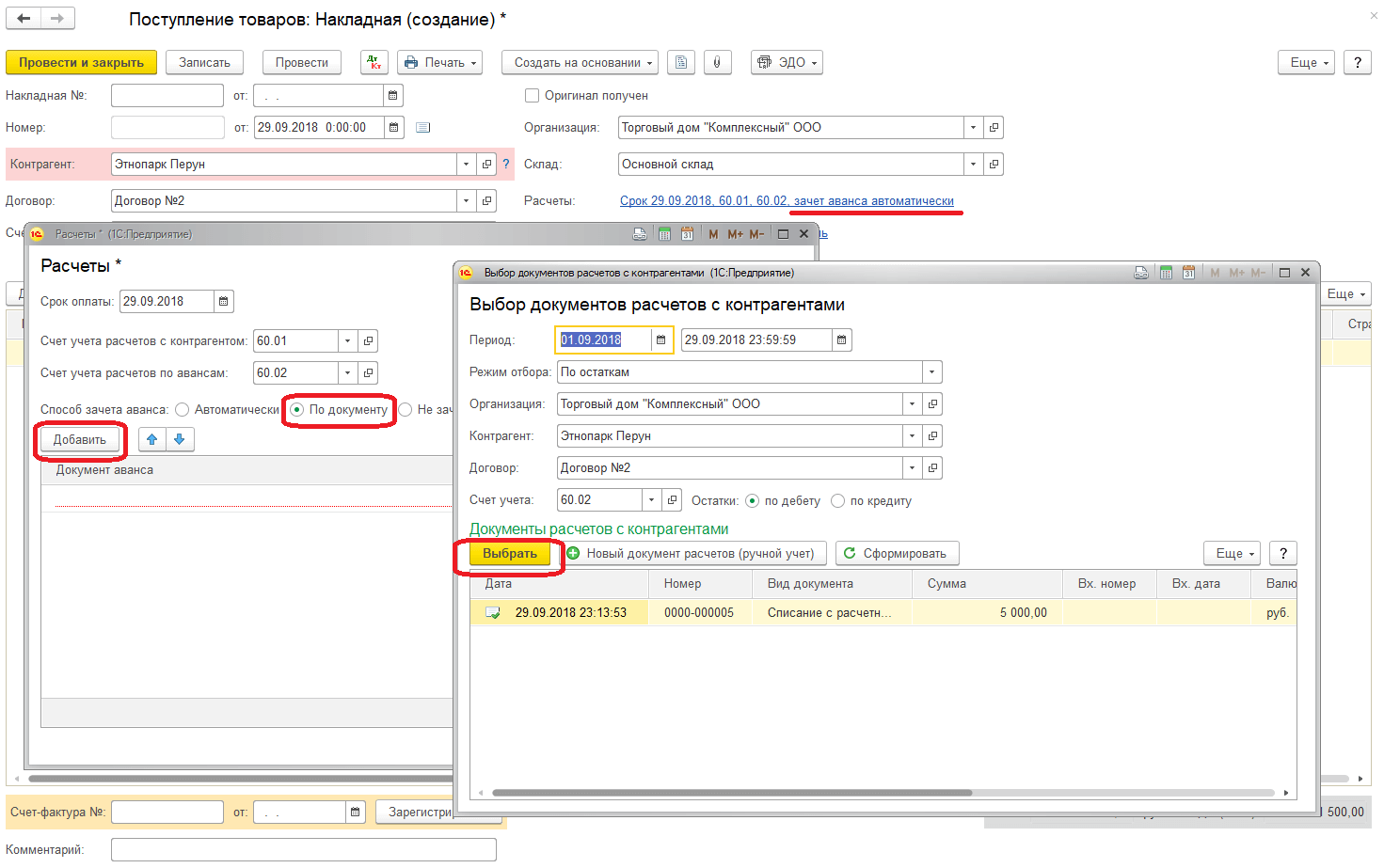
Task: Open the Создать на основании menu
Action: (x=580, y=63)
